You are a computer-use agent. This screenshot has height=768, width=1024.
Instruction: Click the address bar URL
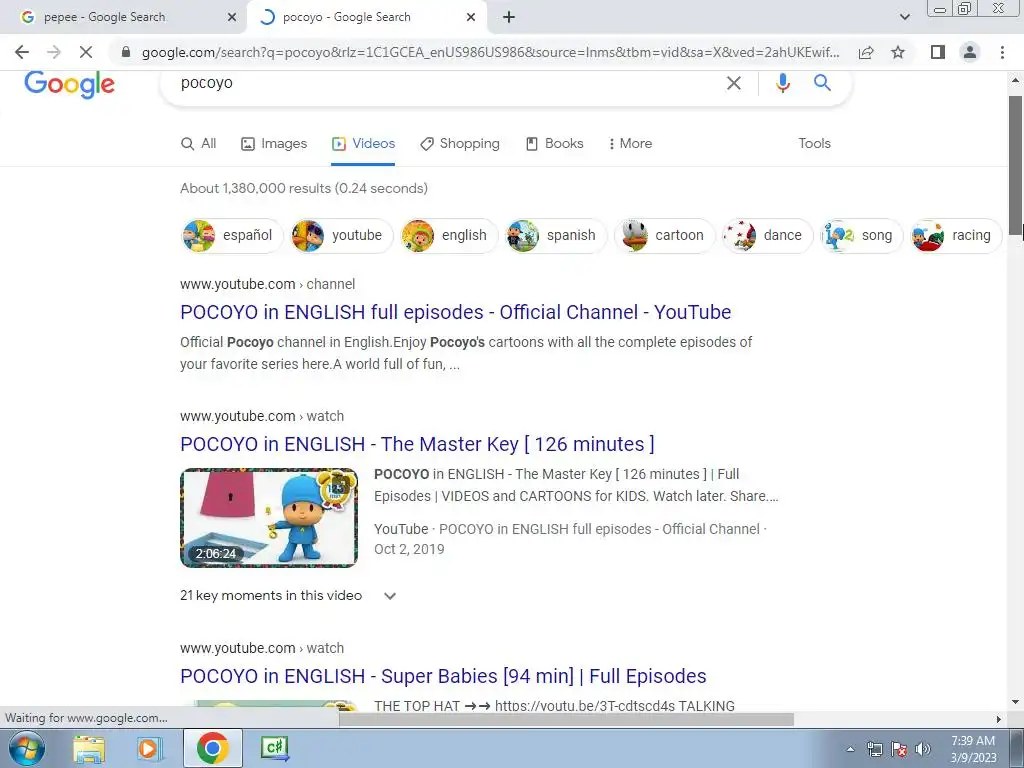tap(490, 52)
